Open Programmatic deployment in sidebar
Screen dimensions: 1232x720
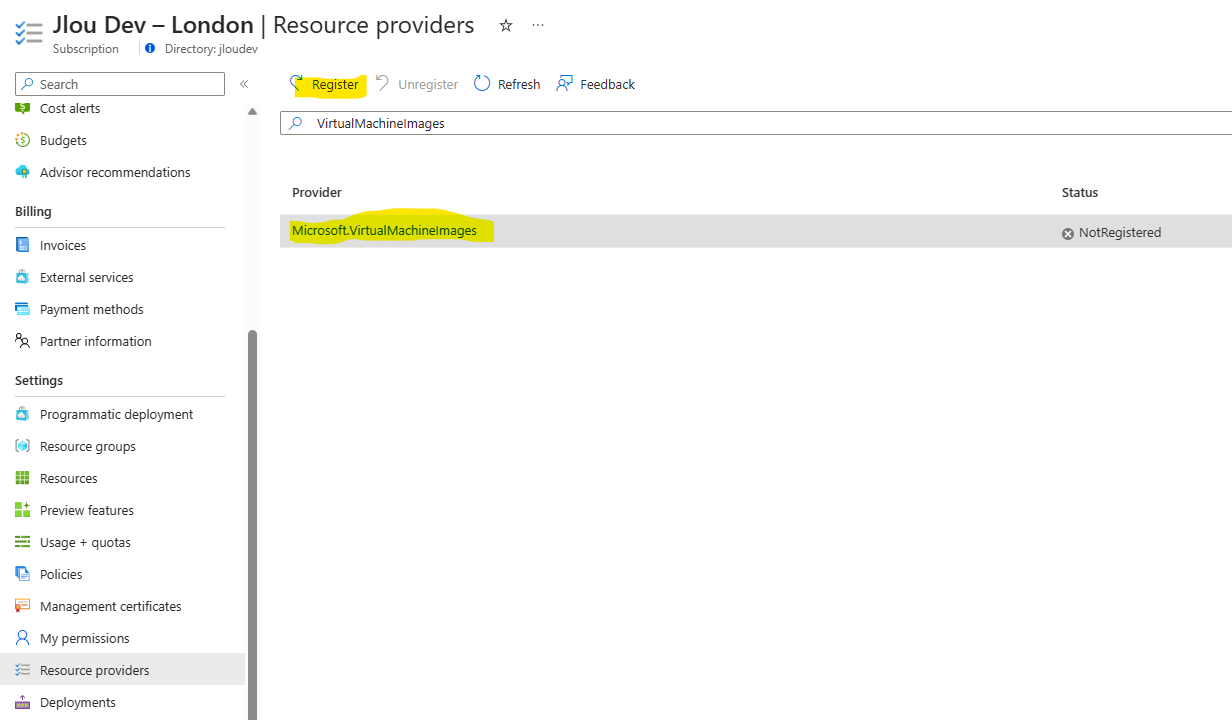(116, 414)
